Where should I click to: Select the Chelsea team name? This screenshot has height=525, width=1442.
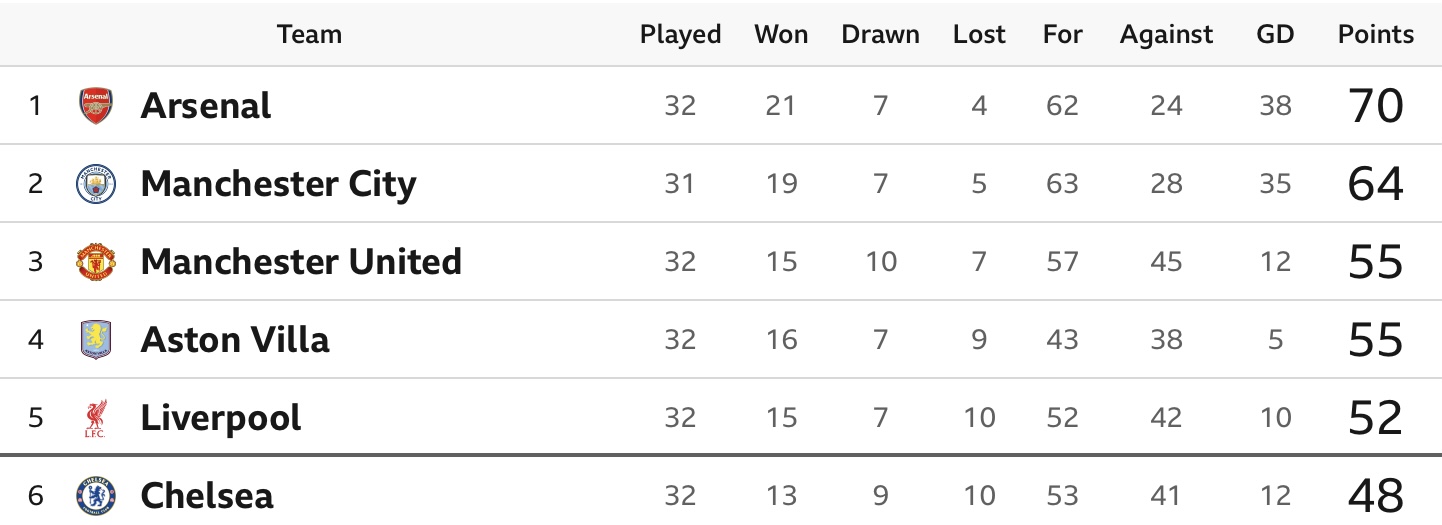207,496
